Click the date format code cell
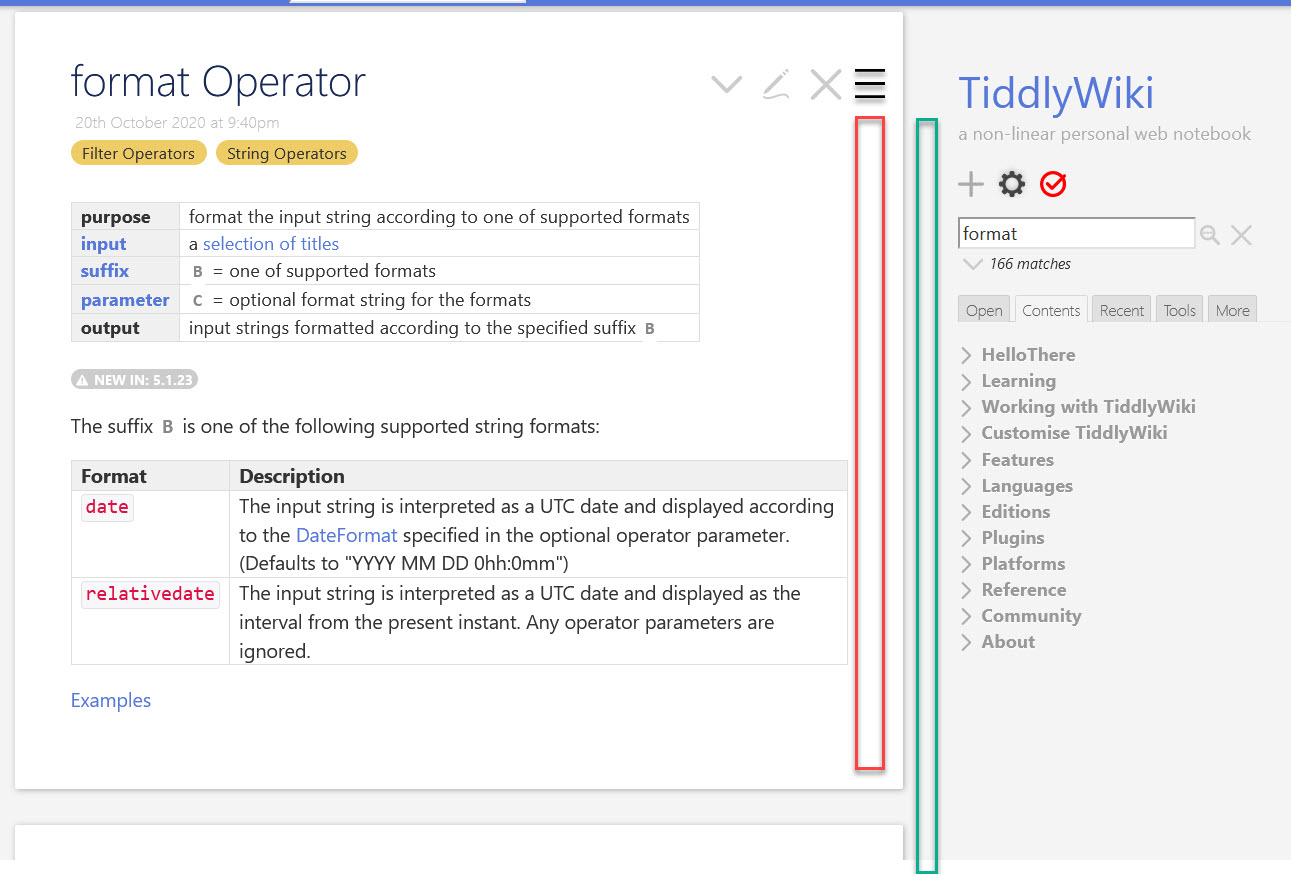1291x874 pixels. tap(107, 507)
